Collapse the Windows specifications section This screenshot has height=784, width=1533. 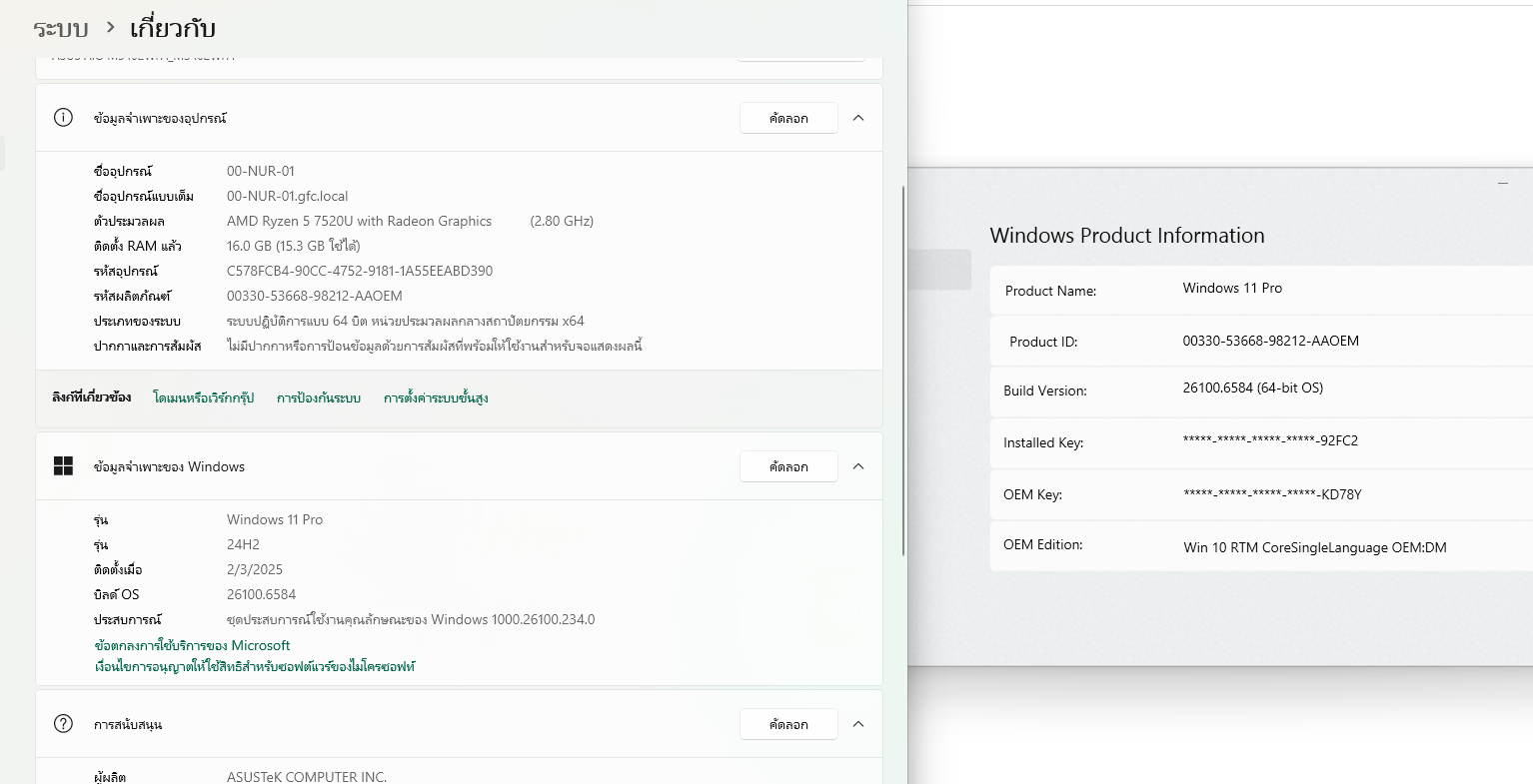pos(858,466)
